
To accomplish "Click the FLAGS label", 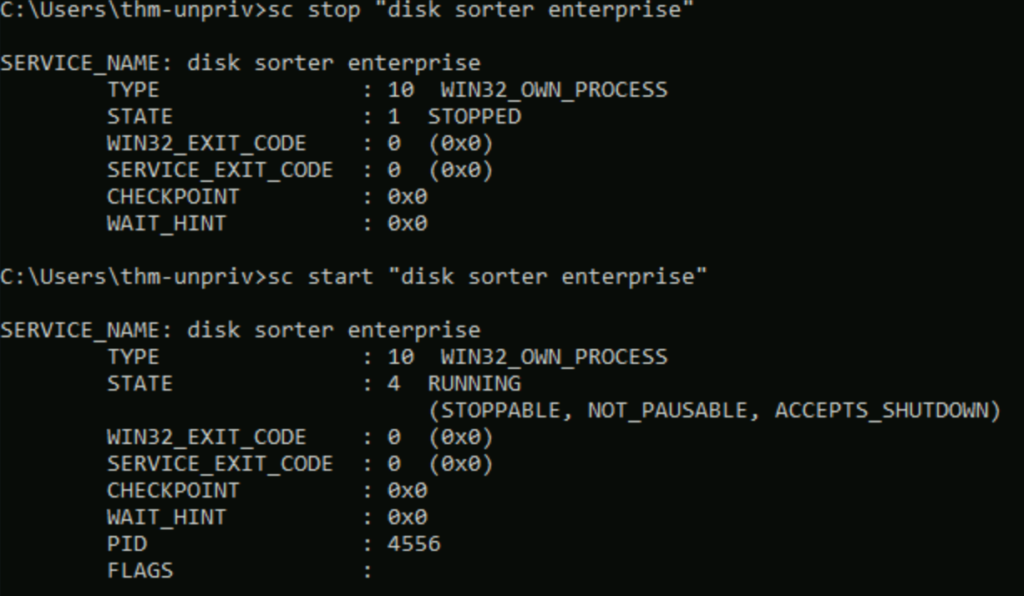I will point(140,571).
